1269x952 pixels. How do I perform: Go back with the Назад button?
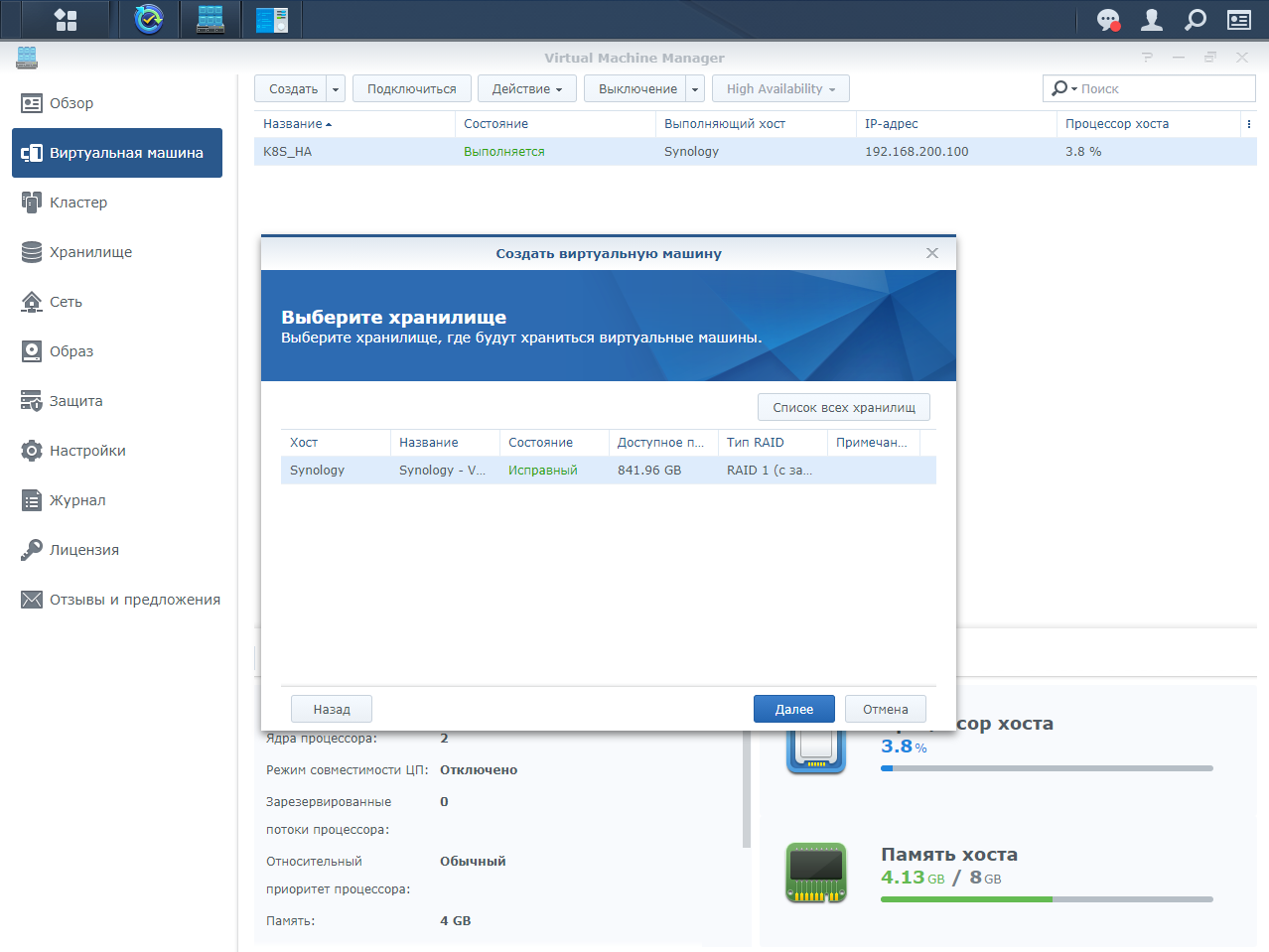point(332,709)
